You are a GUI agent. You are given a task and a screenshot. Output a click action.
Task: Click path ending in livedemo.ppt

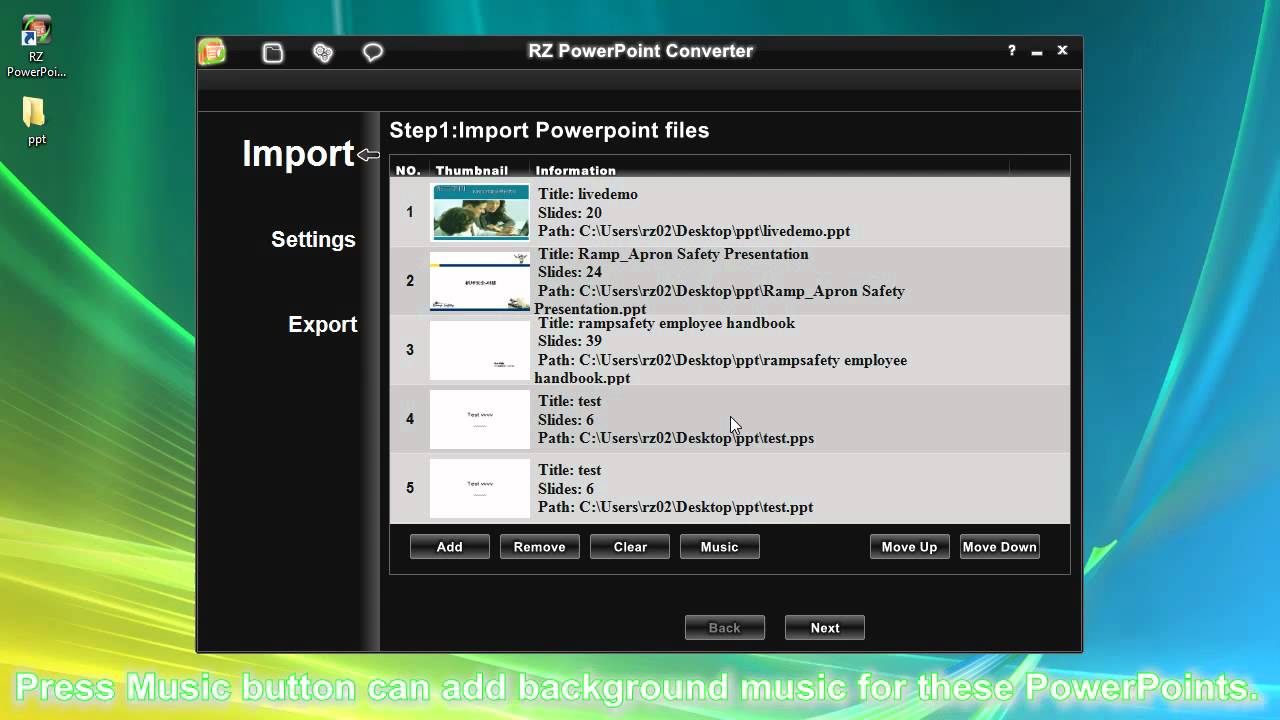[694, 231]
